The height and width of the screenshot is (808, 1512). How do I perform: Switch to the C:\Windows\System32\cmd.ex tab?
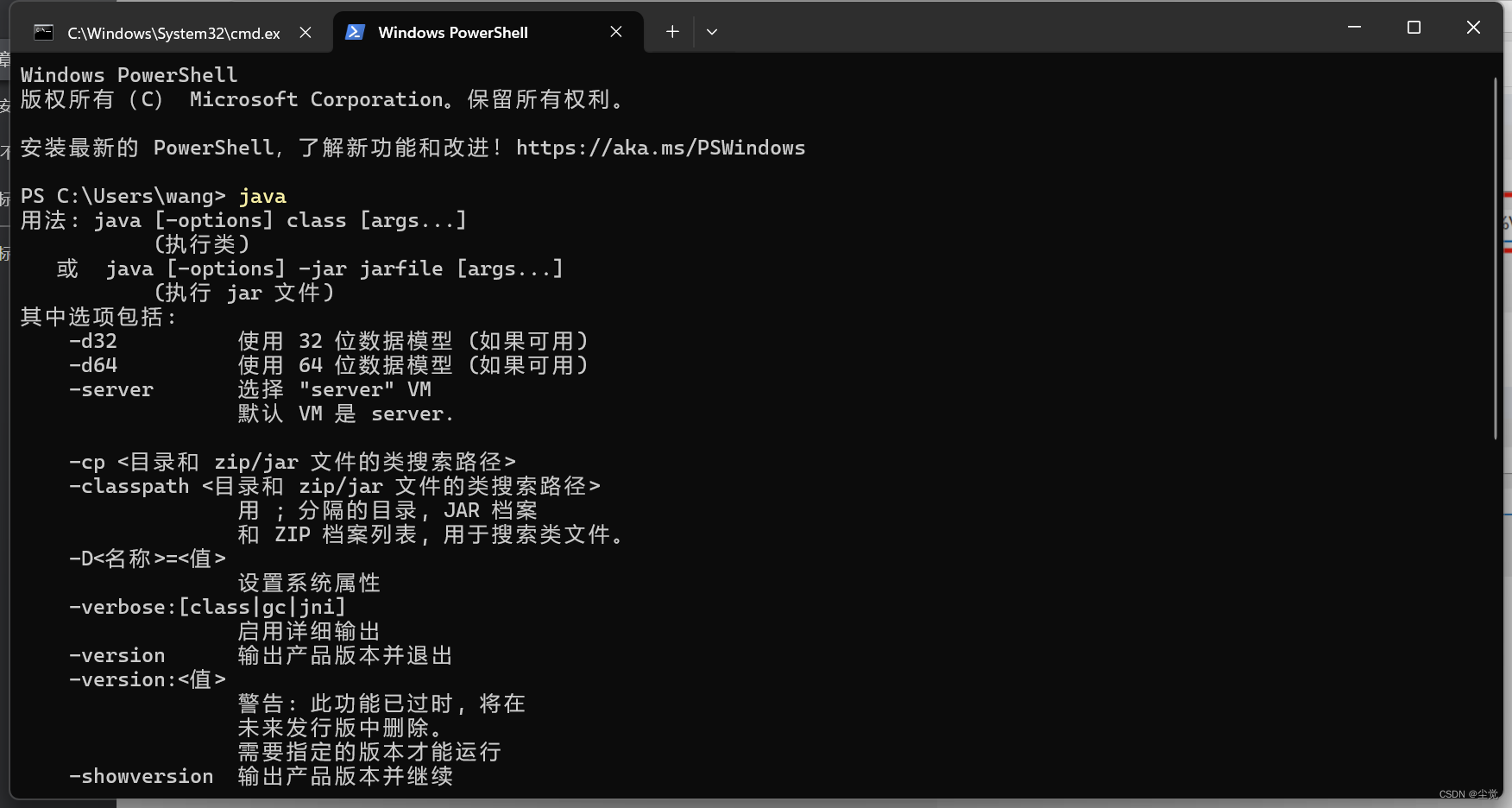click(173, 32)
